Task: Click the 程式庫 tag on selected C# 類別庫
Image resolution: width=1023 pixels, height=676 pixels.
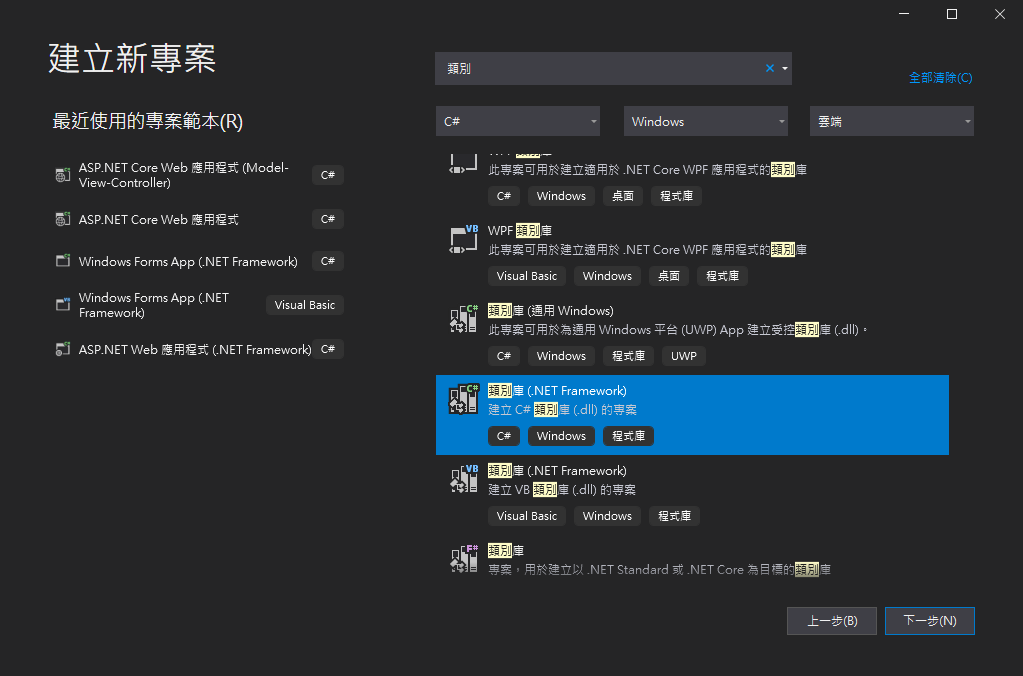Action: click(628, 436)
